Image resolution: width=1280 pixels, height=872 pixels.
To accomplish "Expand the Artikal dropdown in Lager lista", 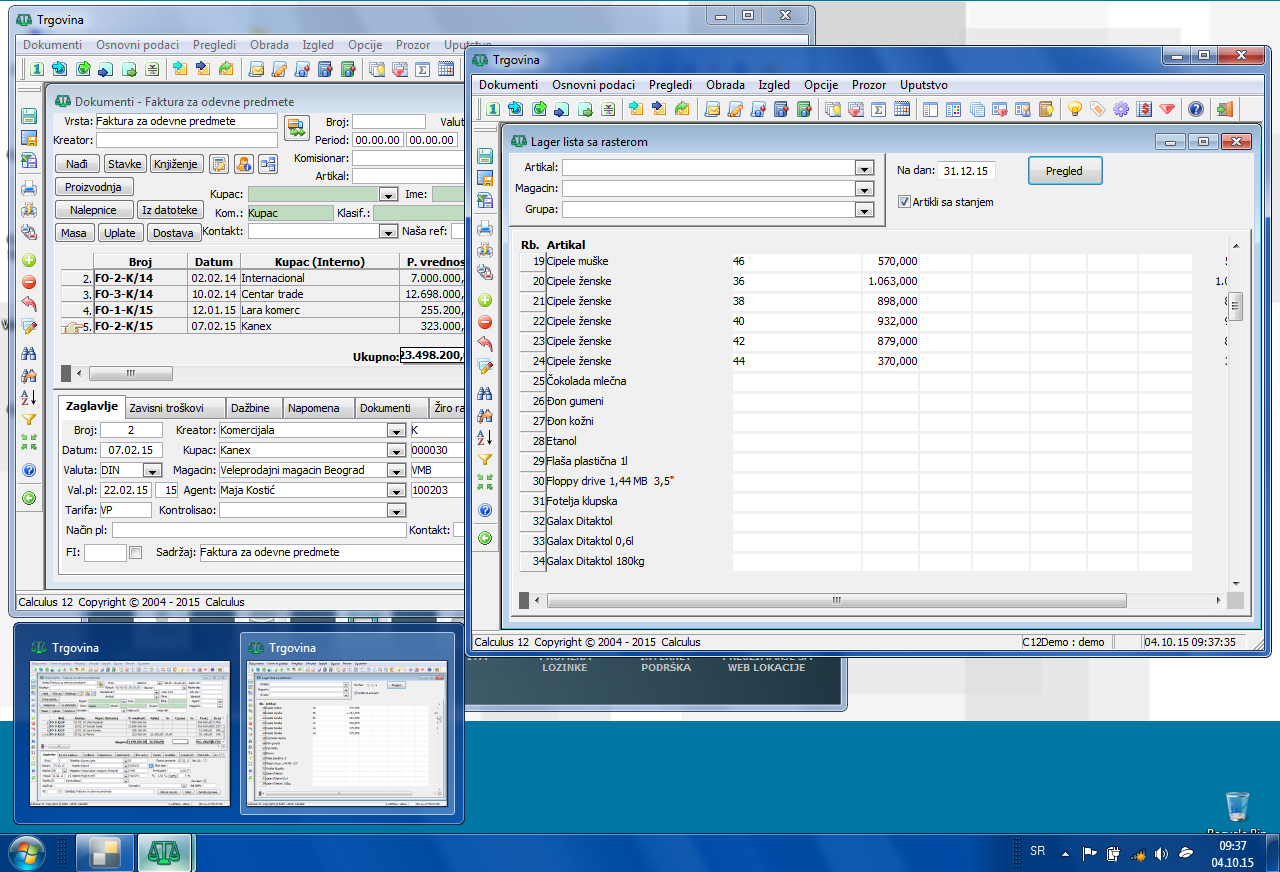I will [x=864, y=168].
